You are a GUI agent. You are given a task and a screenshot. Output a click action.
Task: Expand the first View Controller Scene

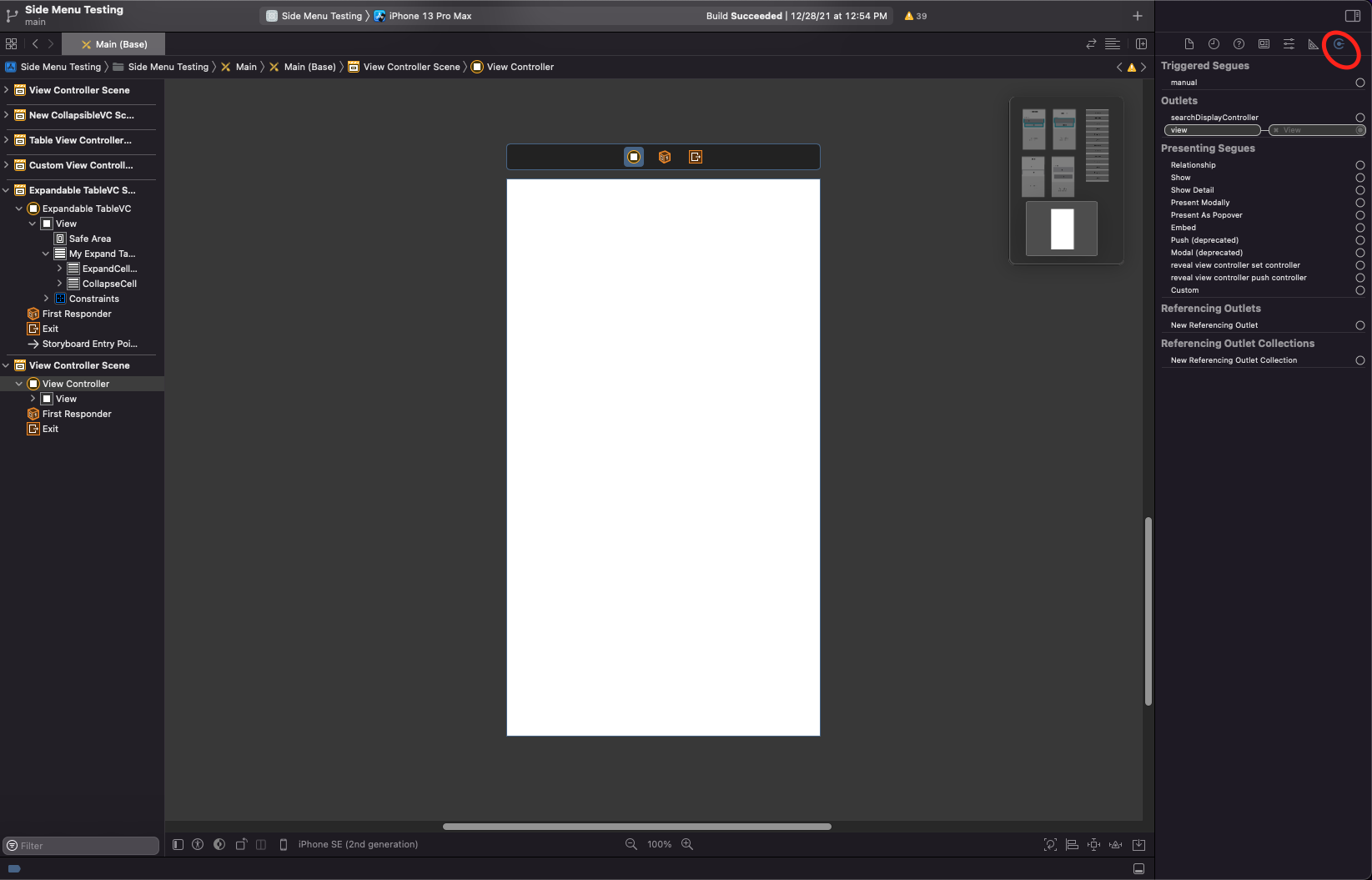coord(7,90)
